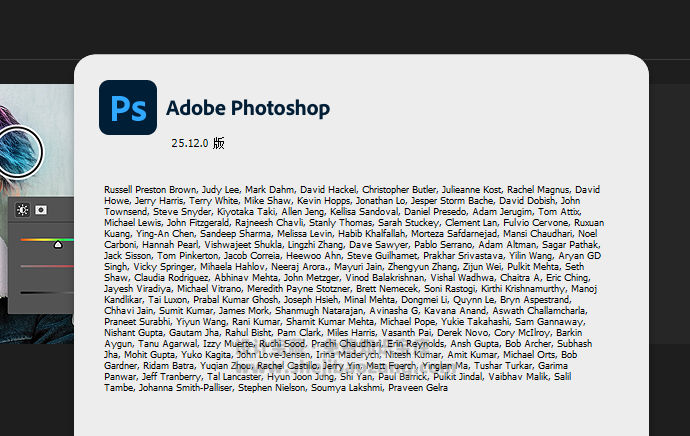Click the Photoshop Ps logo icon
Image resolution: width=690 pixels, height=436 pixels.
tap(128, 107)
